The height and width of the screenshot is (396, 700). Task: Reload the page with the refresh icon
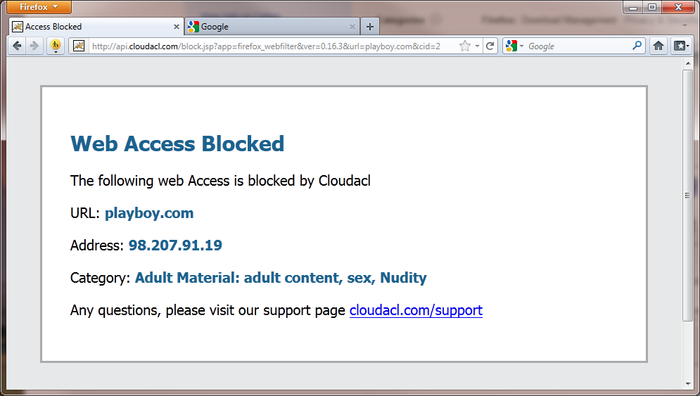(x=490, y=46)
